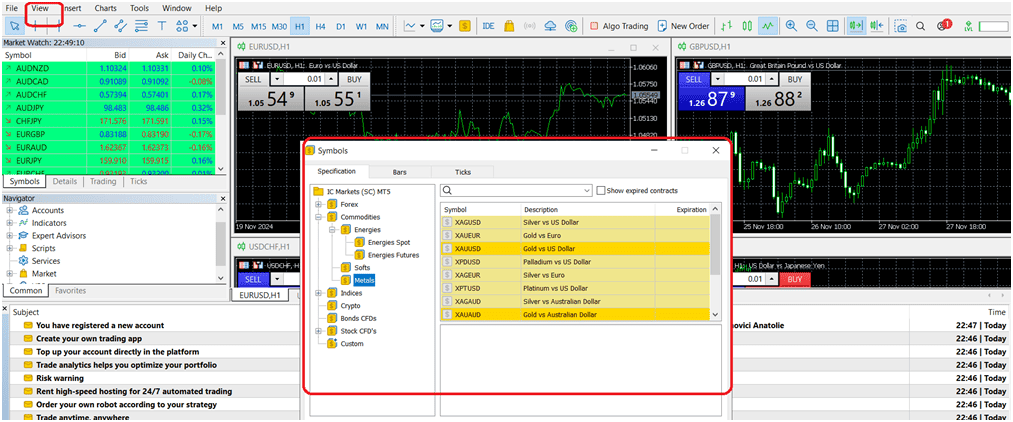Open account icon with red notification badge
This screenshot has height=422, width=1013.
coord(944,26)
